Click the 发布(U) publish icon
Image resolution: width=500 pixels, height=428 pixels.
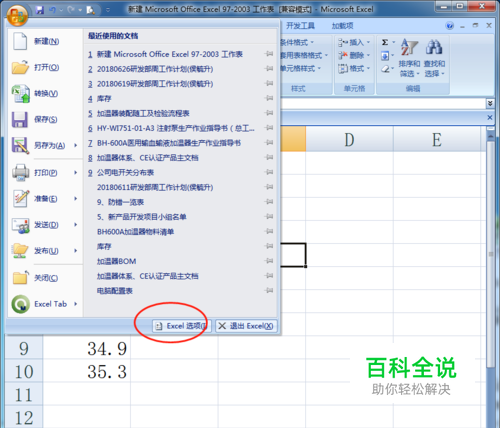(x=20, y=251)
